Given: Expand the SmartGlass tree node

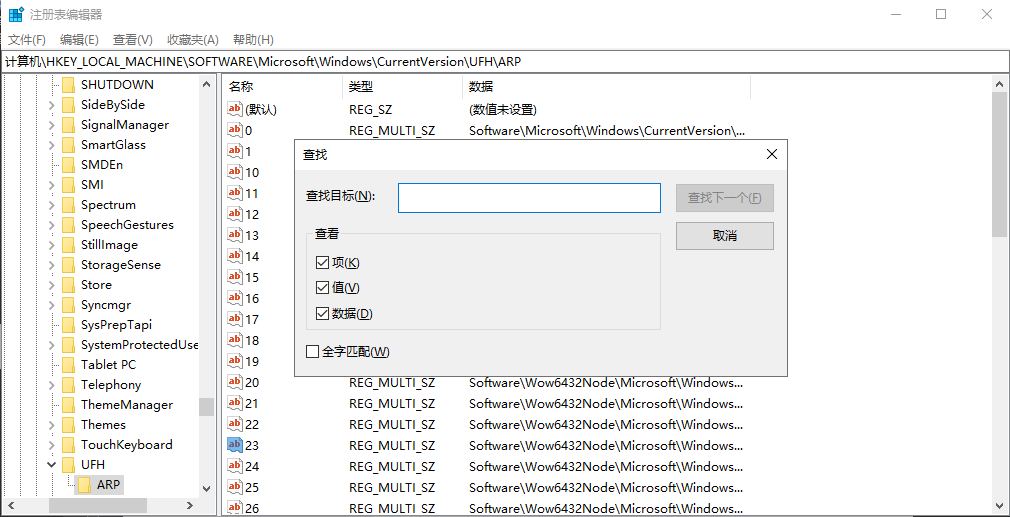Looking at the screenshot, I should pyautogui.click(x=52, y=144).
